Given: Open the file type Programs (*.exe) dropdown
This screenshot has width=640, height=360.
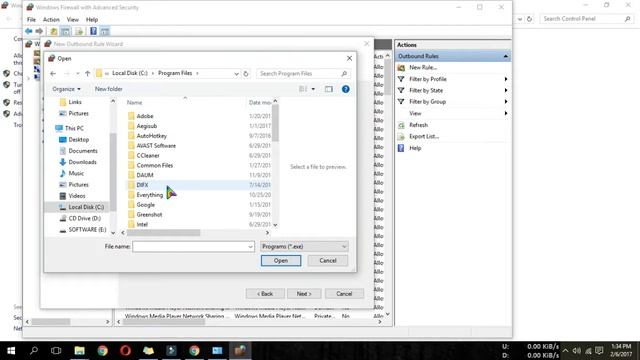Looking at the screenshot, I should (304, 247).
